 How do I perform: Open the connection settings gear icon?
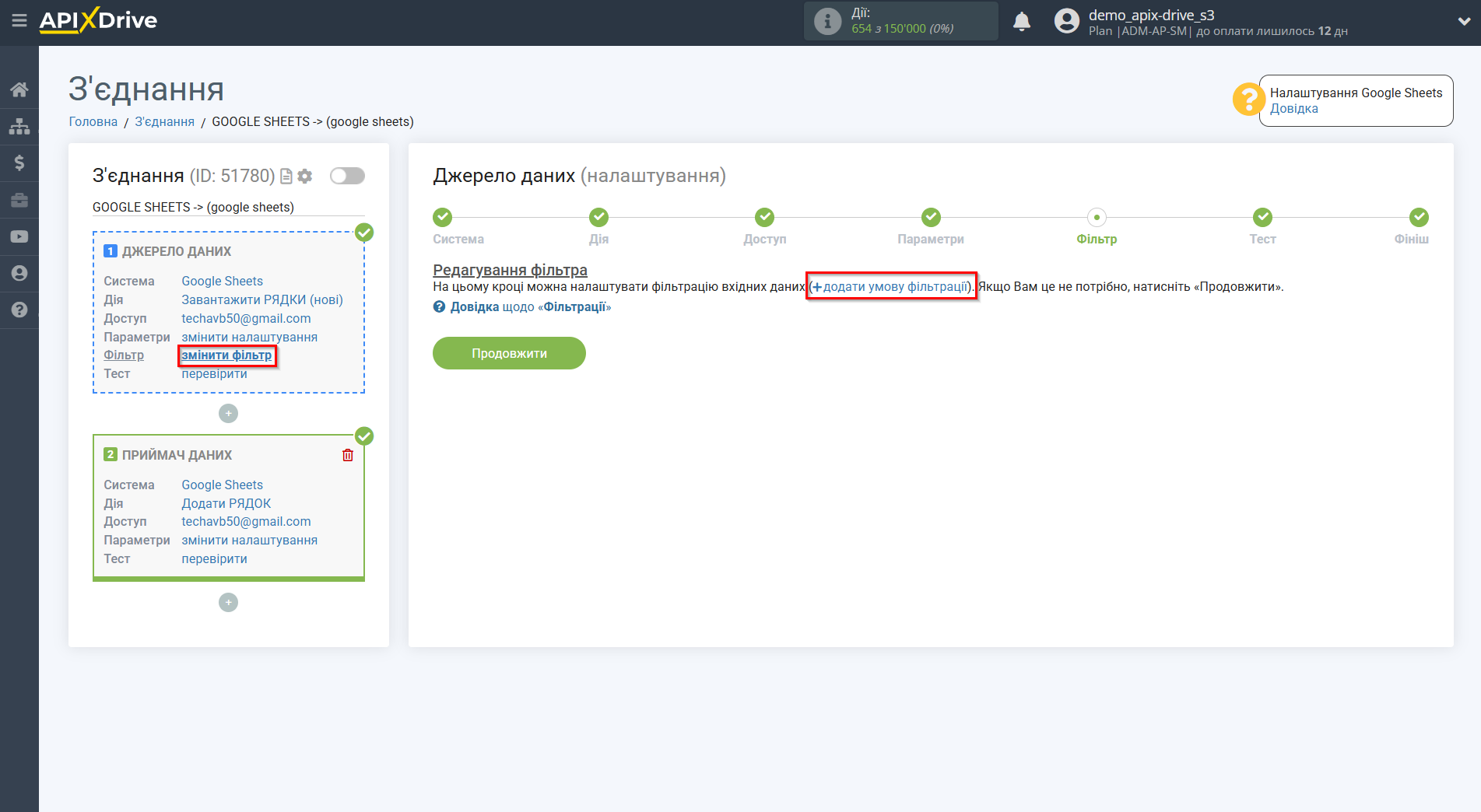[x=305, y=177]
